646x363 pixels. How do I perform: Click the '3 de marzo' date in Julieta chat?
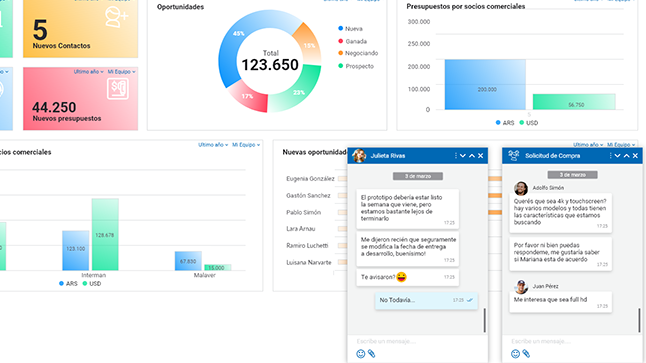pos(418,176)
